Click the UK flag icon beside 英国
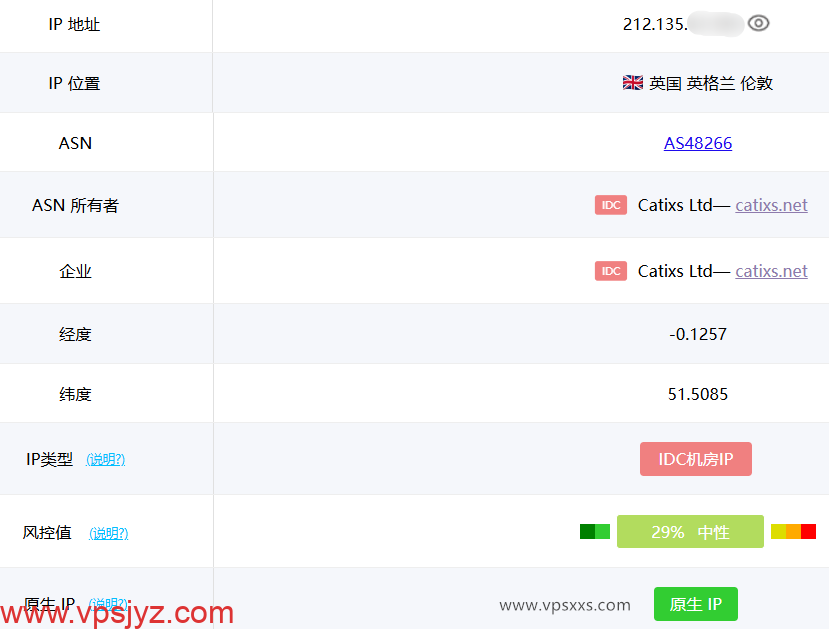The height and width of the screenshot is (629, 829). (632, 83)
